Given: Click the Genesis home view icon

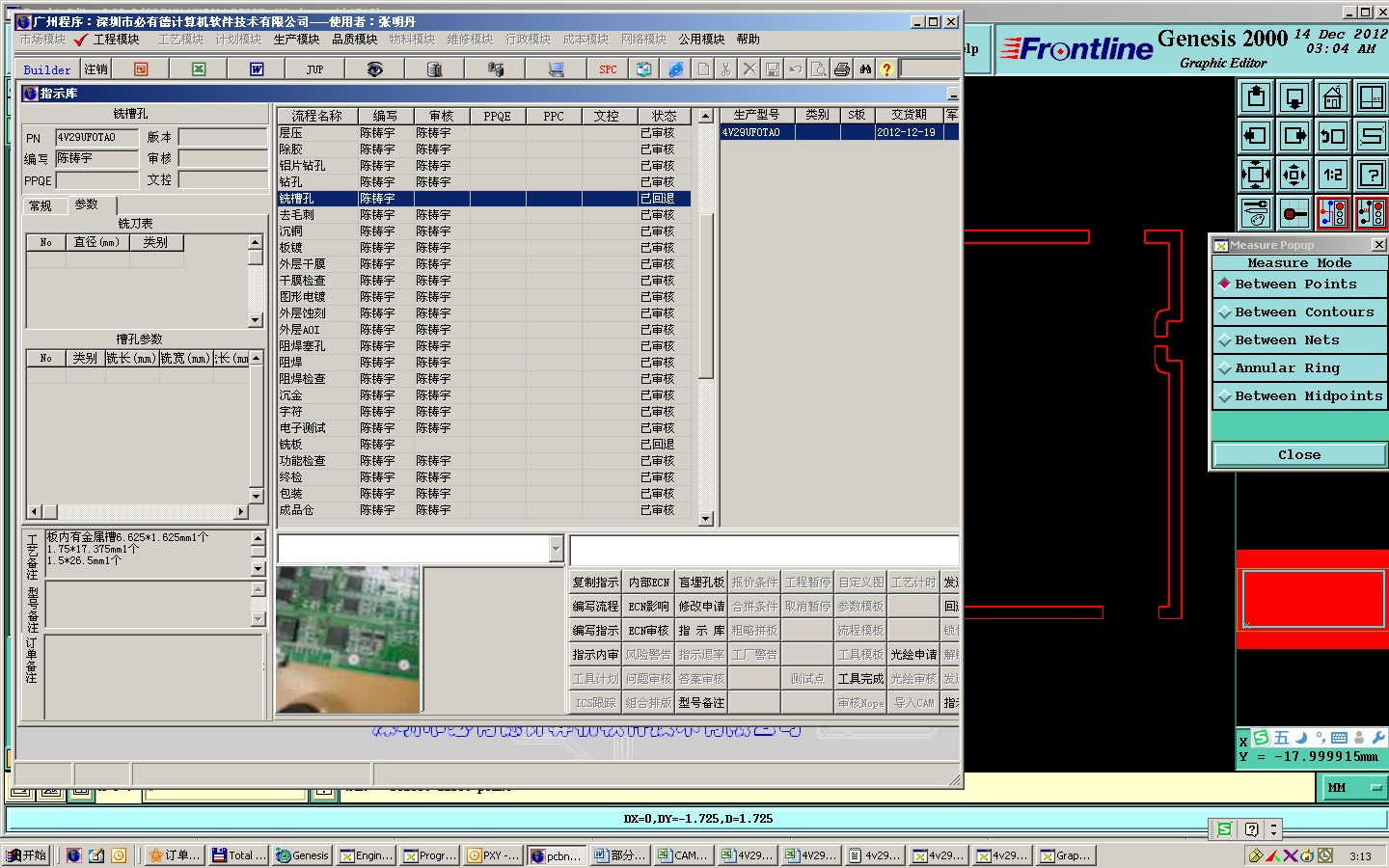Looking at the screenshot, I should pyautogui.click(x=1332, y=97).
